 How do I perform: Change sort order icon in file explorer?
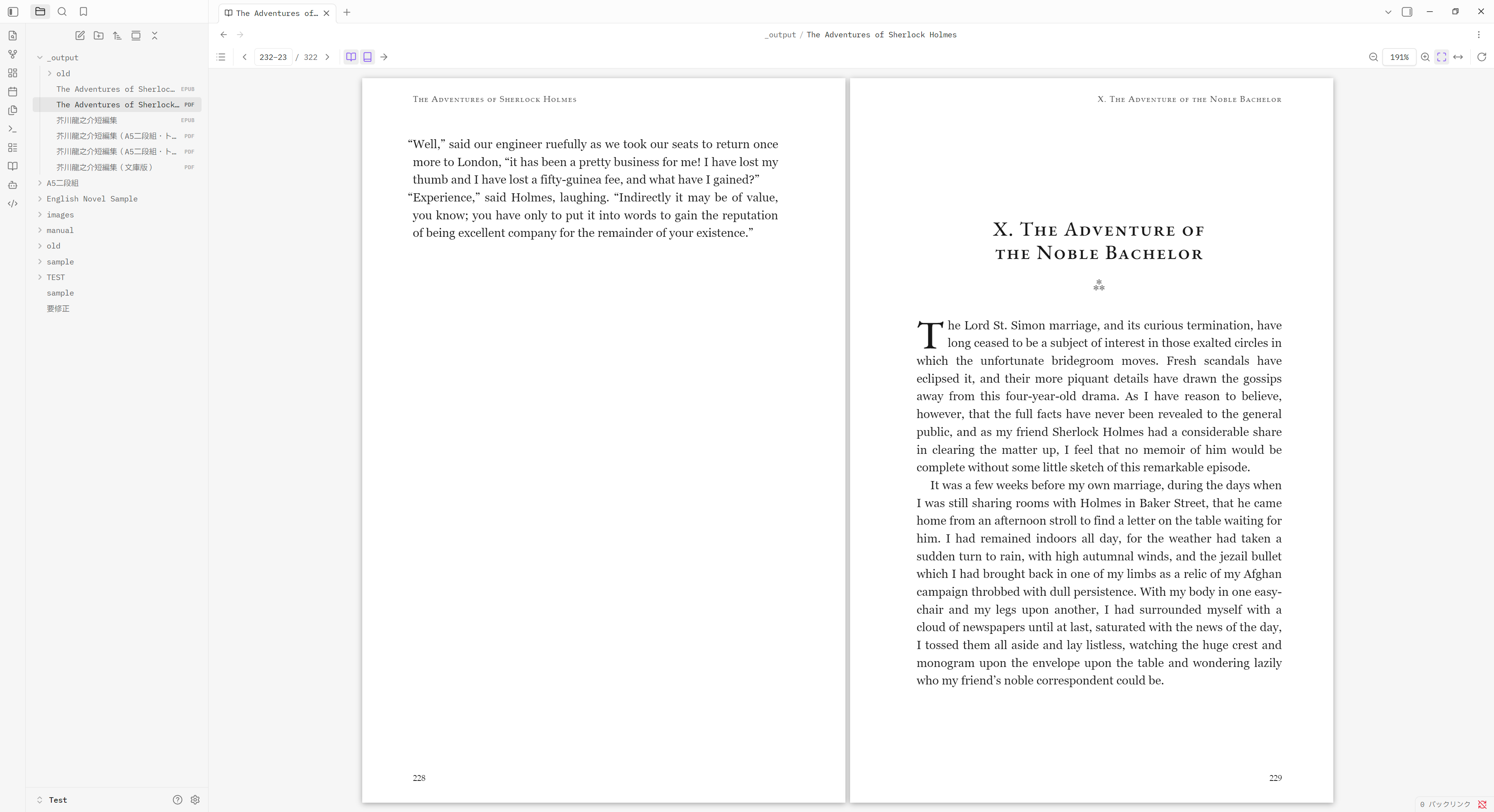coord(117,35)
